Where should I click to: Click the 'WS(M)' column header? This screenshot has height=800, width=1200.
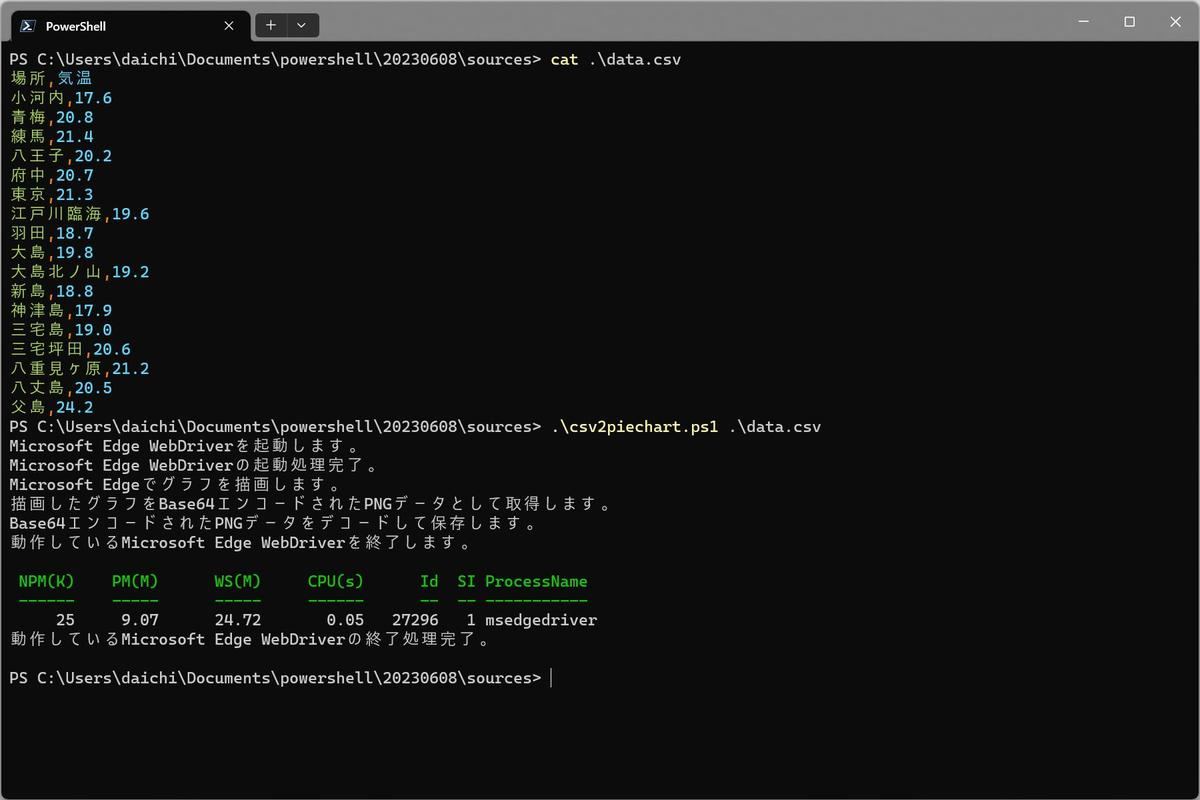238,581
